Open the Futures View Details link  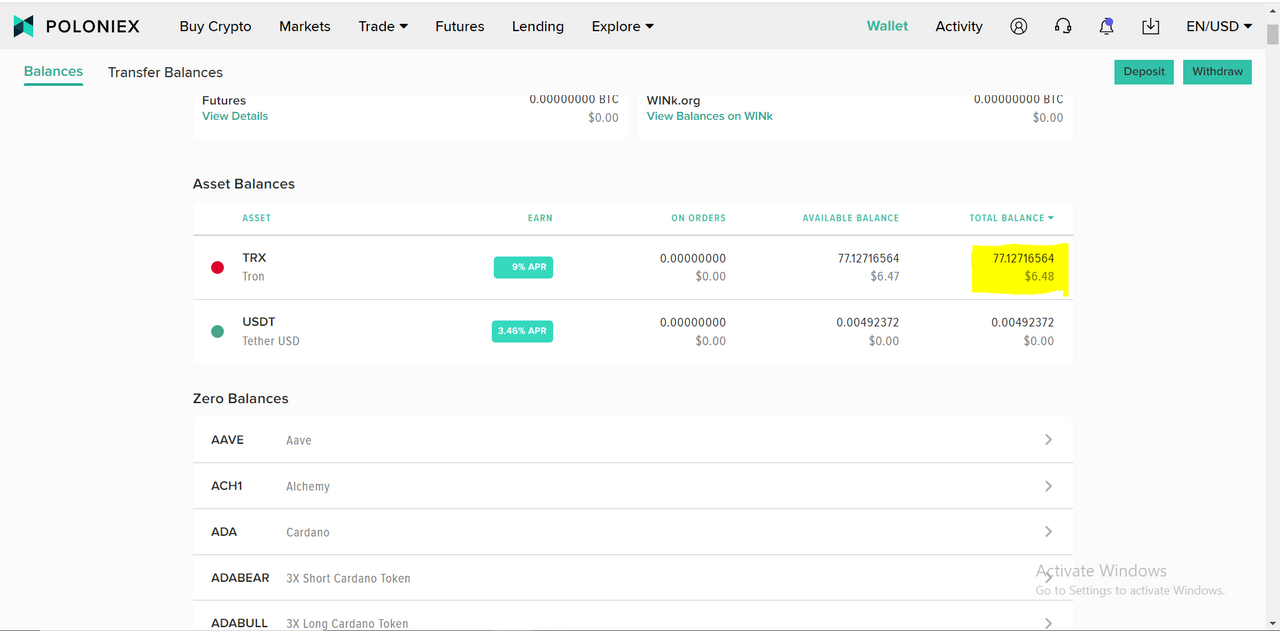pos(235,116)
